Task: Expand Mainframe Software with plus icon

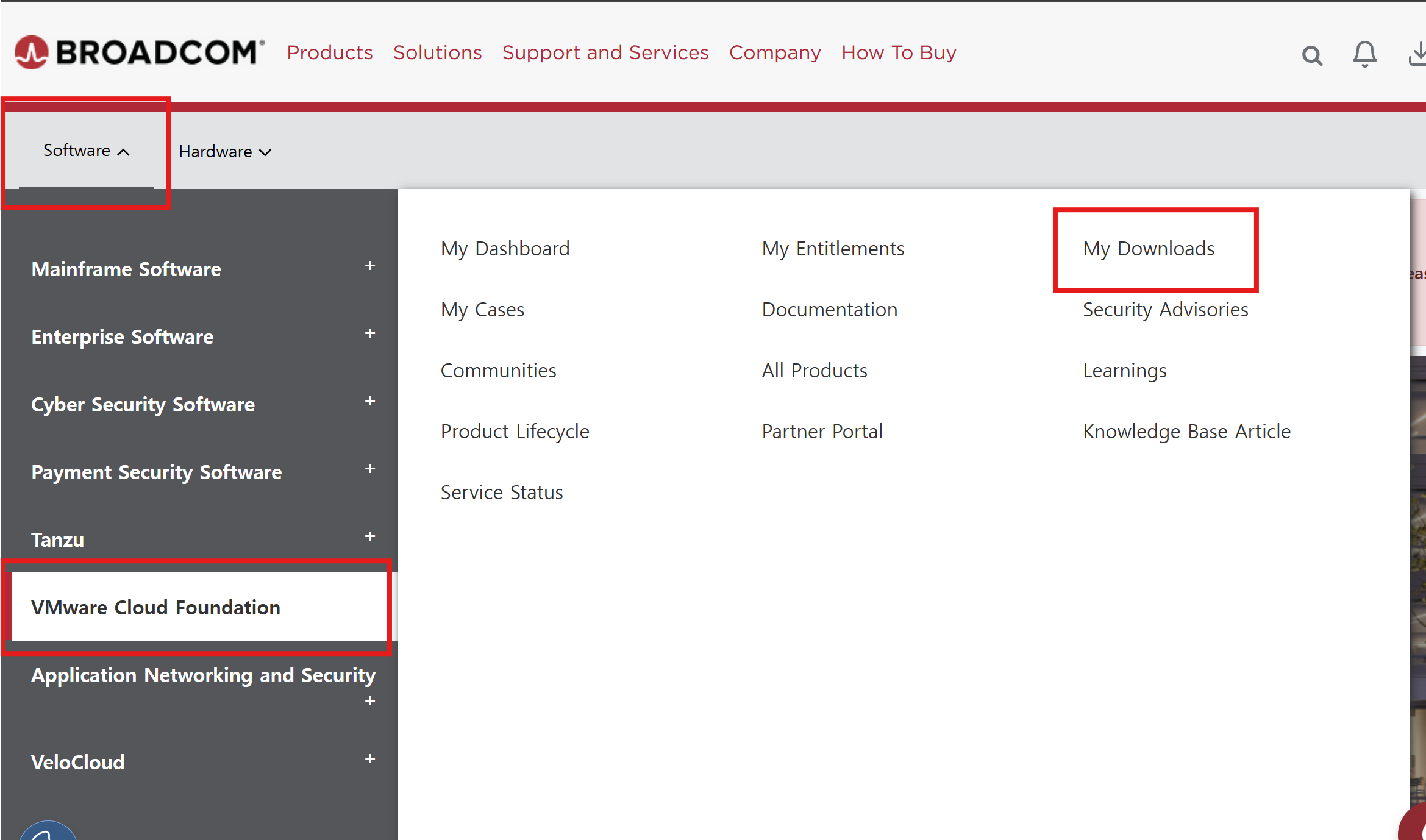Action: pos(369,266)
